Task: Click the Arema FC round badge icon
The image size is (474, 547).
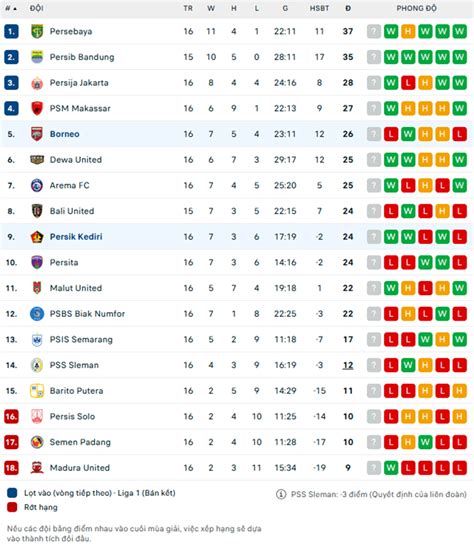Action: (37, 186)
